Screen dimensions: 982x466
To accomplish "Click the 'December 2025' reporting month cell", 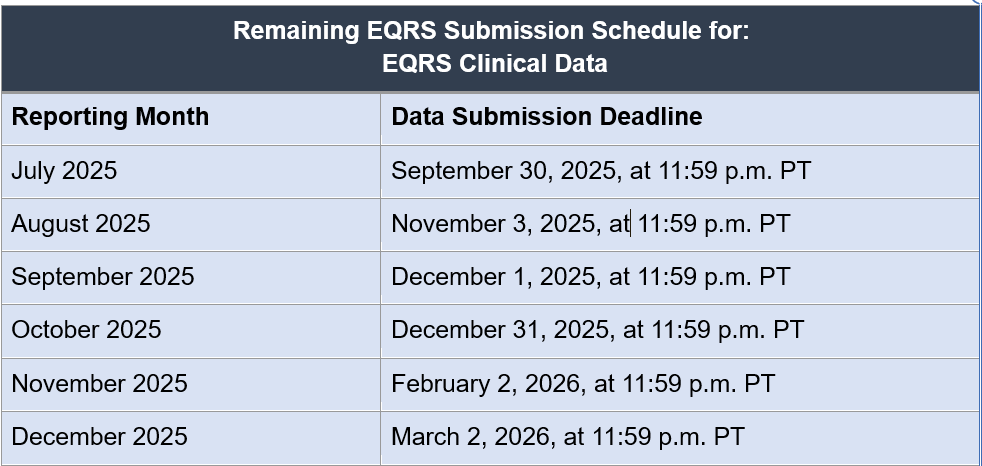I will (x=99, y=436).
